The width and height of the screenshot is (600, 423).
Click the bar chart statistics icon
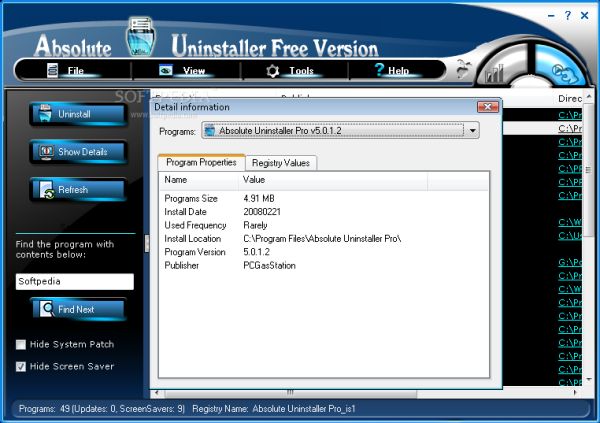coord(494,73)
